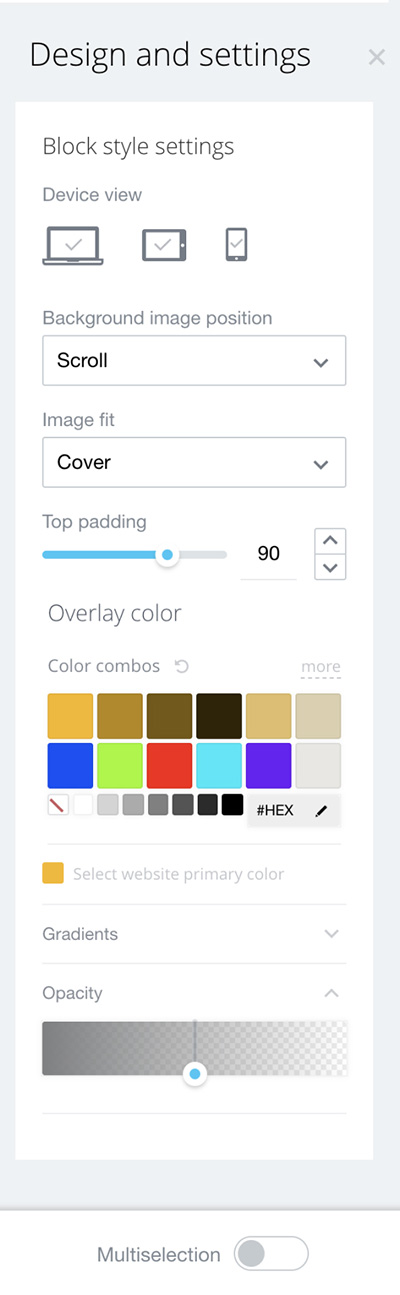Select website primary color swatch

[x=53, y=873]
